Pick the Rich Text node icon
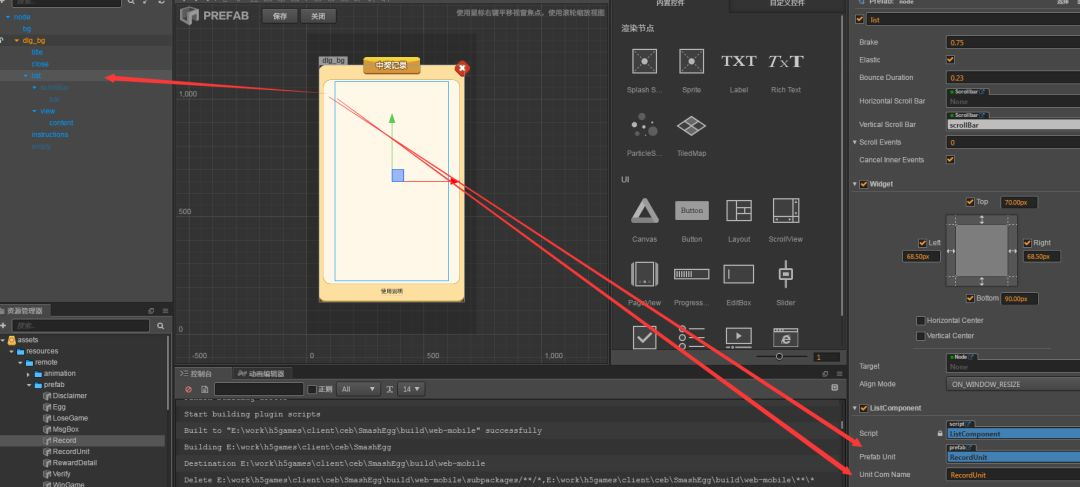This screenshot has height=487, width=1080. pos(786,61)
